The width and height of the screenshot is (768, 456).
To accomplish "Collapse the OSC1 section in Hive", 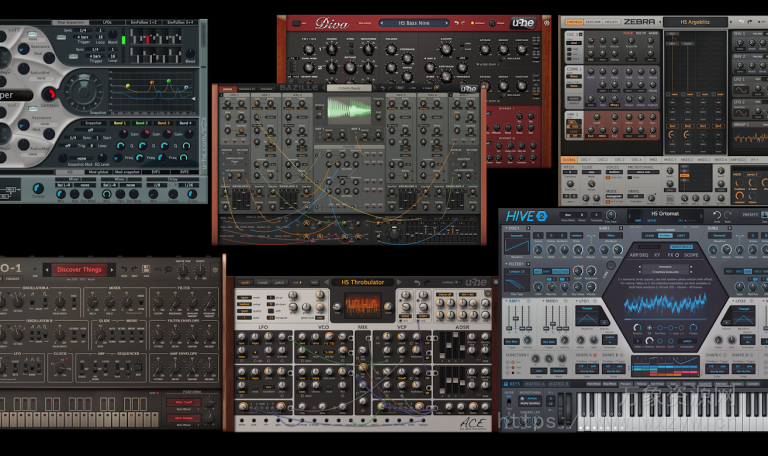I will click(506, 228).
